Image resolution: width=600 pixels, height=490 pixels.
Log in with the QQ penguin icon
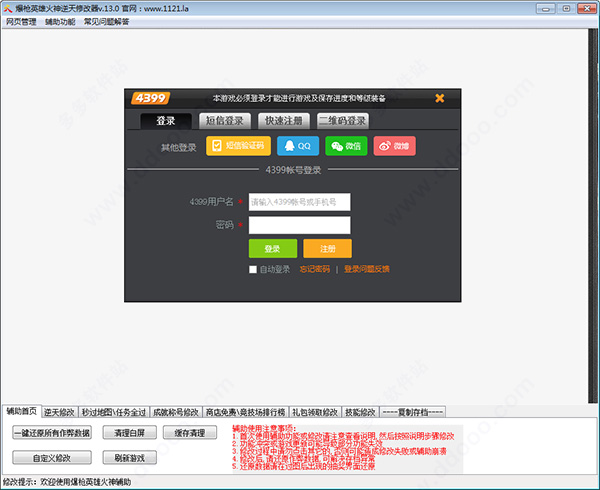(298, 146)
